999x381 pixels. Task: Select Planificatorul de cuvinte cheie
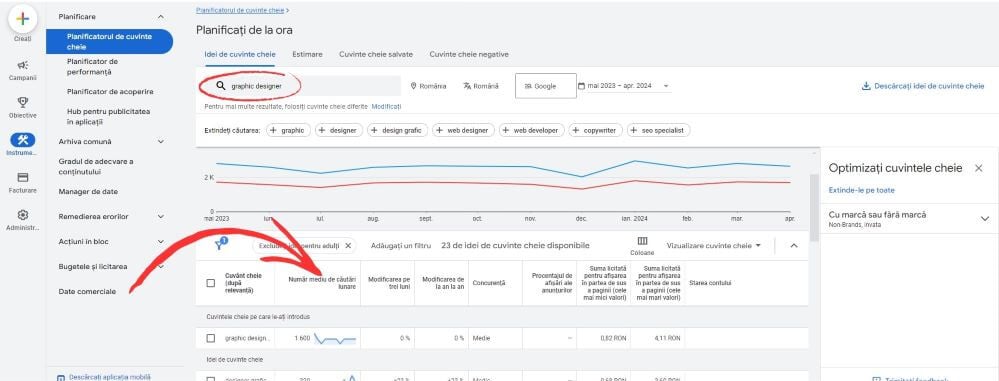(109, 41)
